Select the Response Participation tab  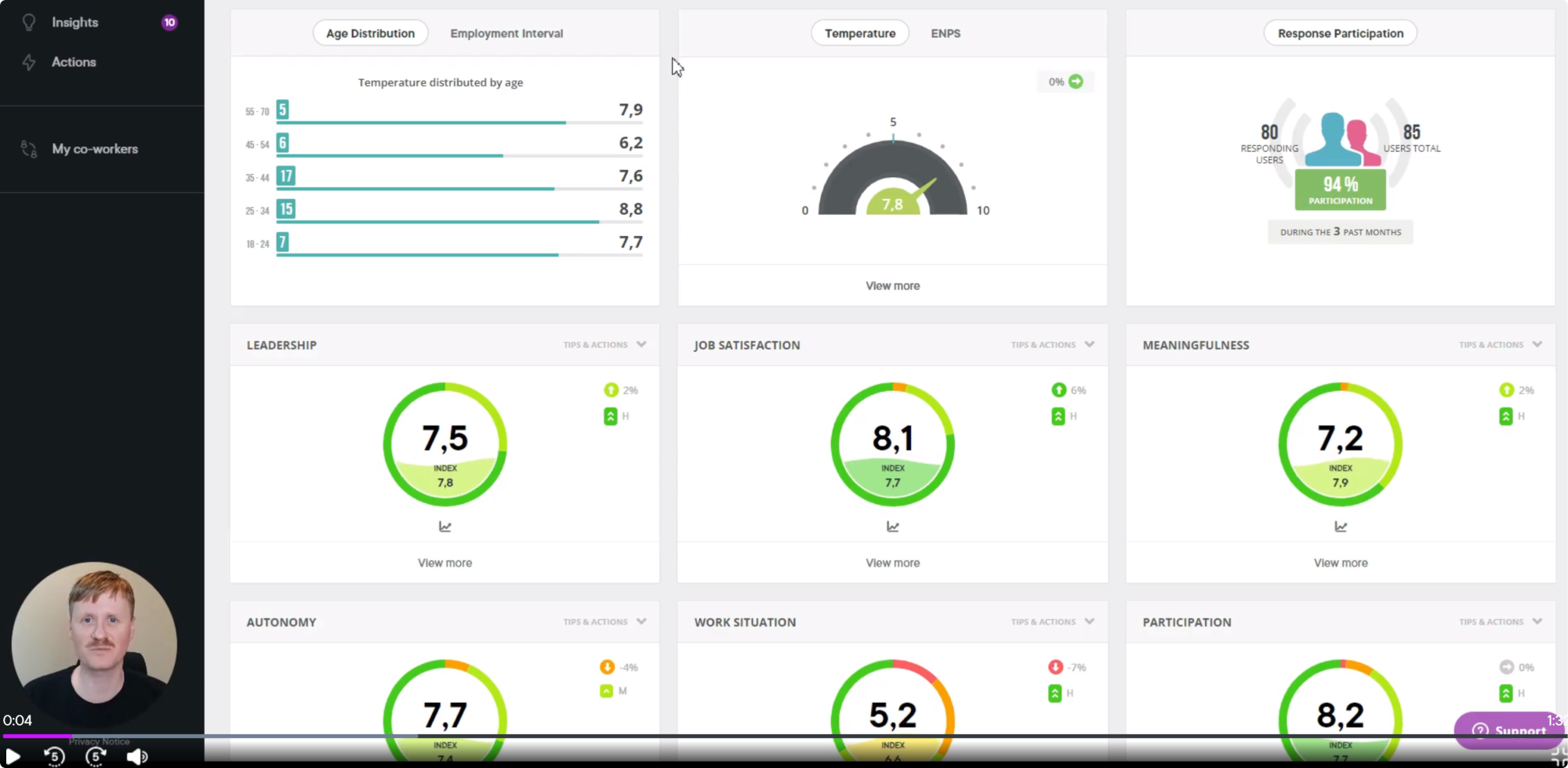coord(1341,34)
